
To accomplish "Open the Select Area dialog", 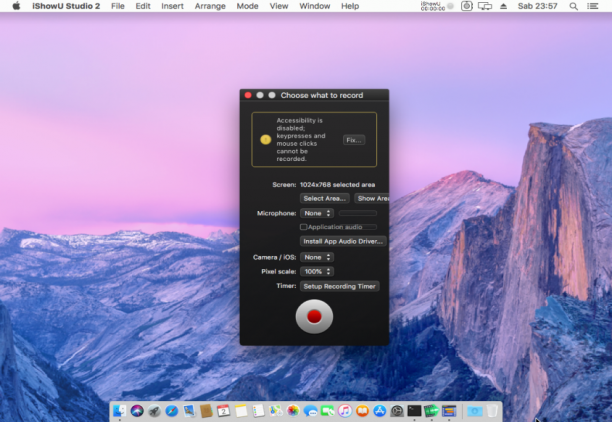I will pyautogui.click(x=324, y=198).
